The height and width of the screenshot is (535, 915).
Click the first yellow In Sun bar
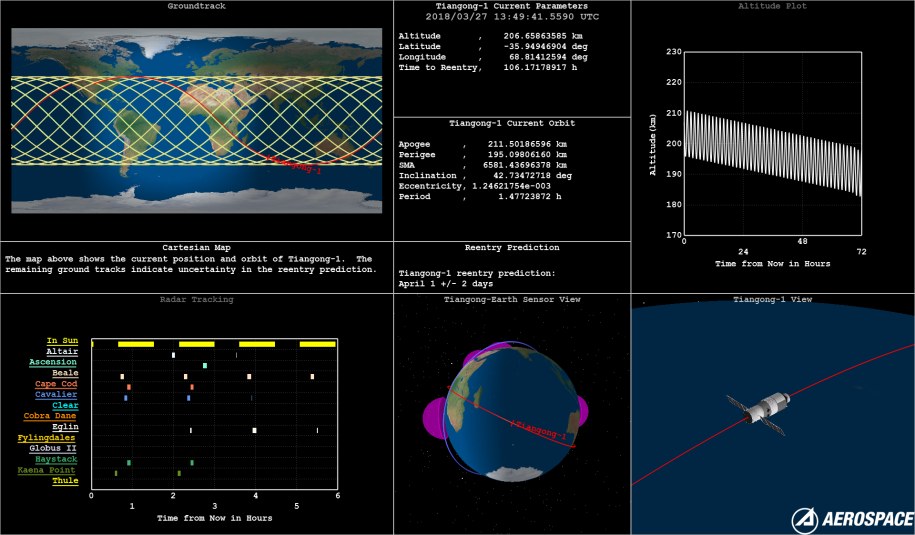pyautogui.click(x=135, y=344)
